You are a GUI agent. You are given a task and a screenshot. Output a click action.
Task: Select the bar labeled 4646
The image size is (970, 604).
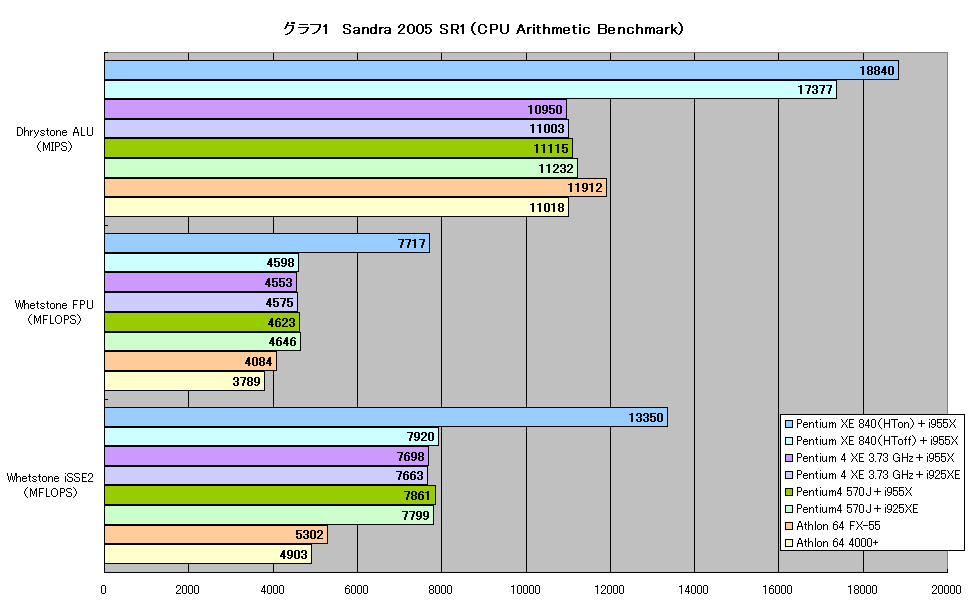(202, 342)
